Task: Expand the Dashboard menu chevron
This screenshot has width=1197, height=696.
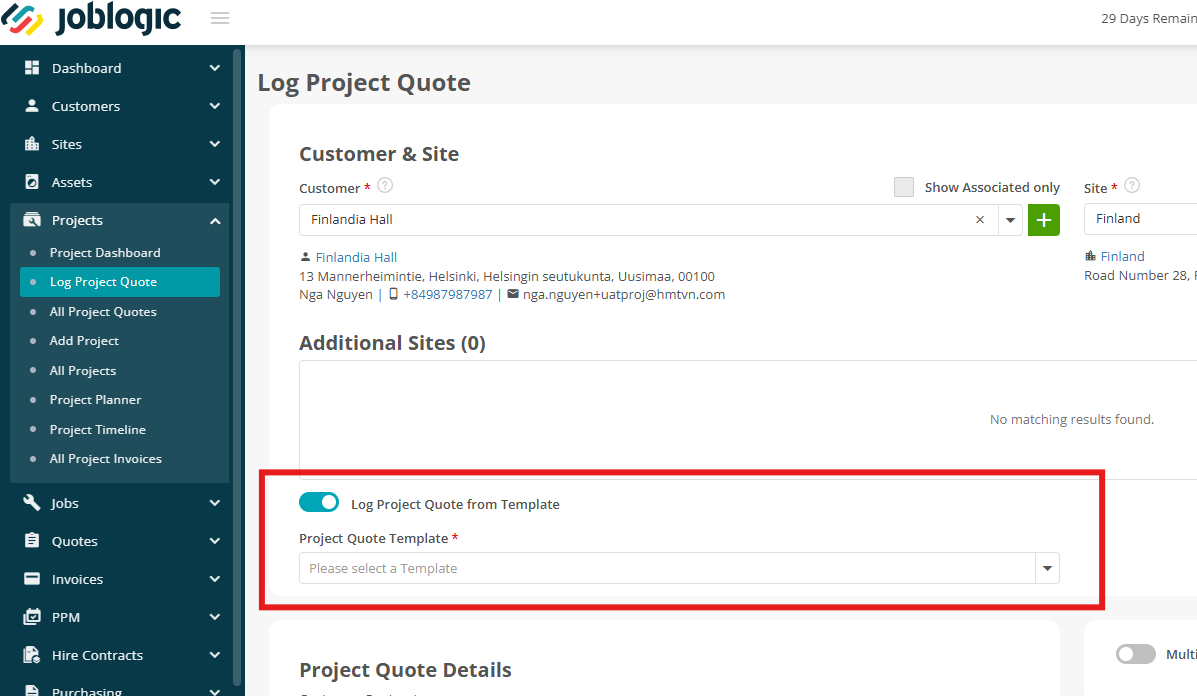Action: tap(215, 68)
